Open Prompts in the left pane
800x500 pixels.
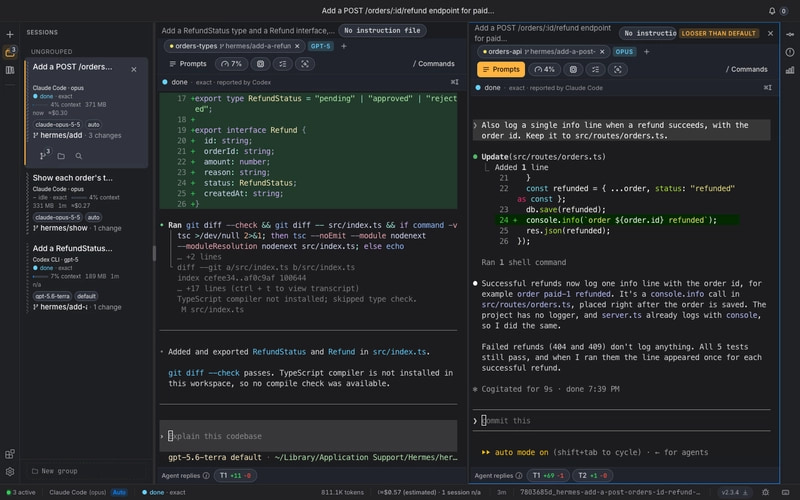click(x=187, y=64)
